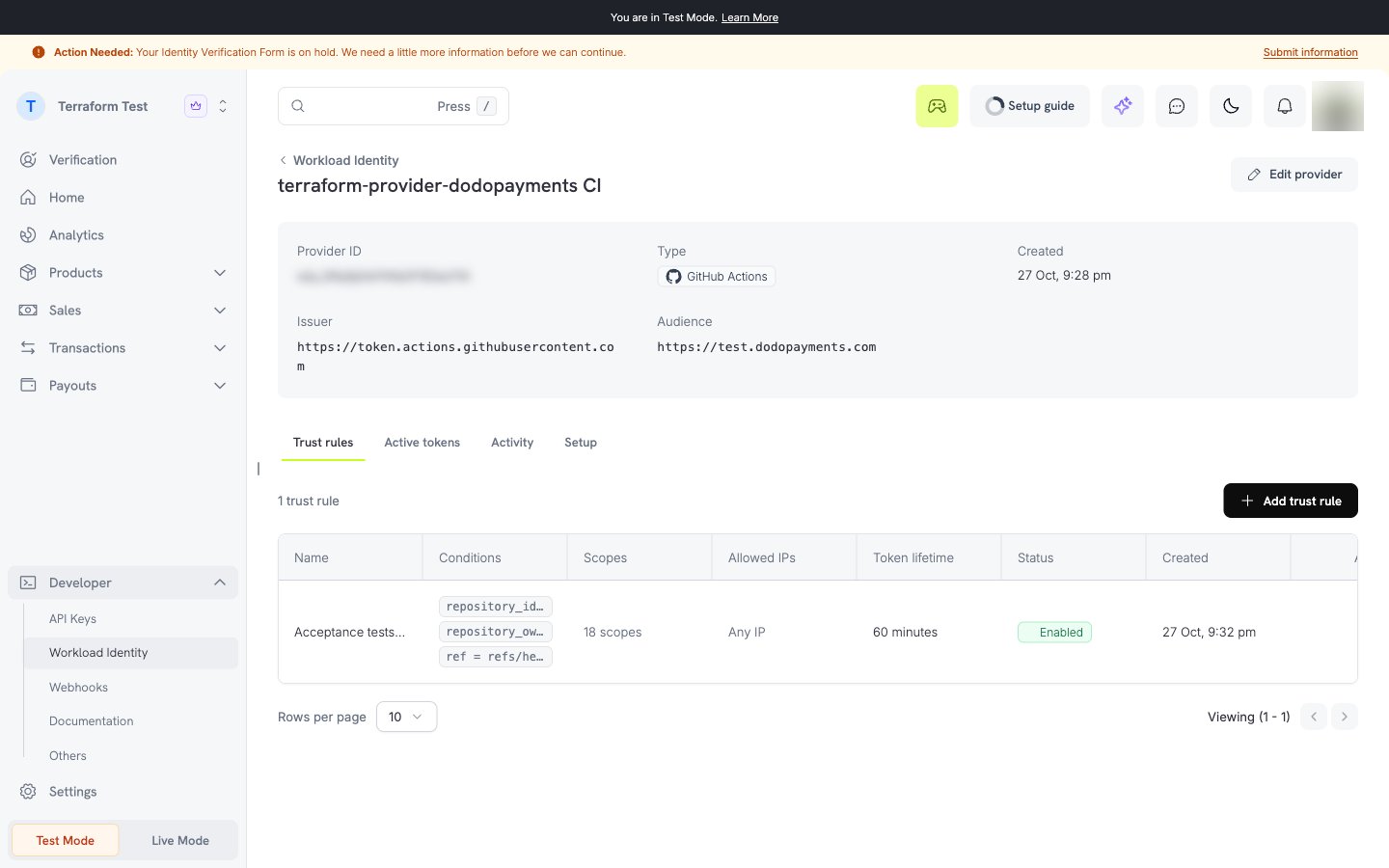Click the user profile avatar

[x=1338, y=106]
